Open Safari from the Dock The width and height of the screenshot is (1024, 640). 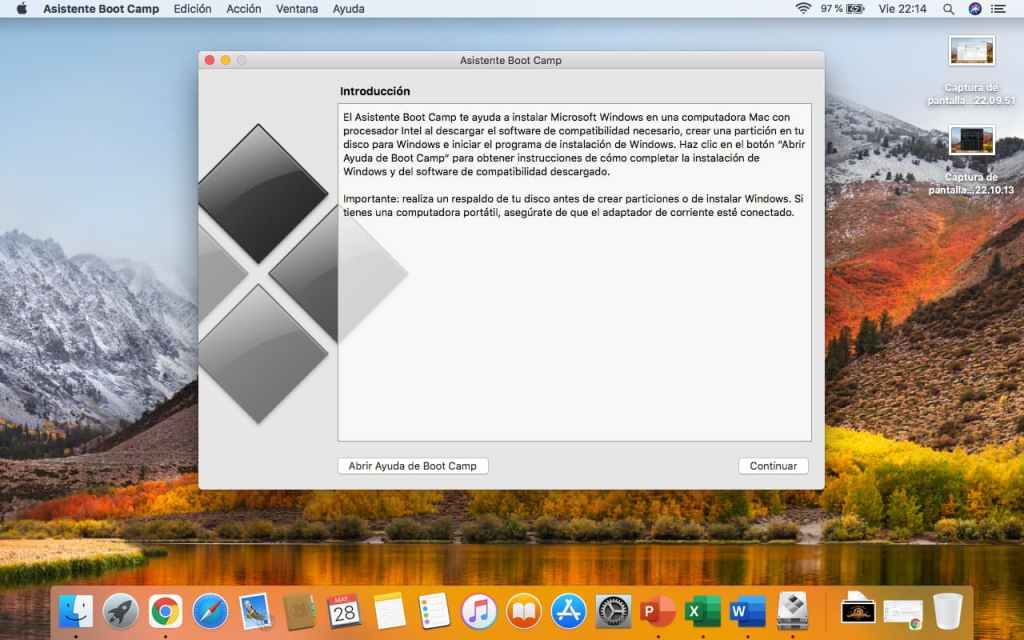[x=210, y=610]
